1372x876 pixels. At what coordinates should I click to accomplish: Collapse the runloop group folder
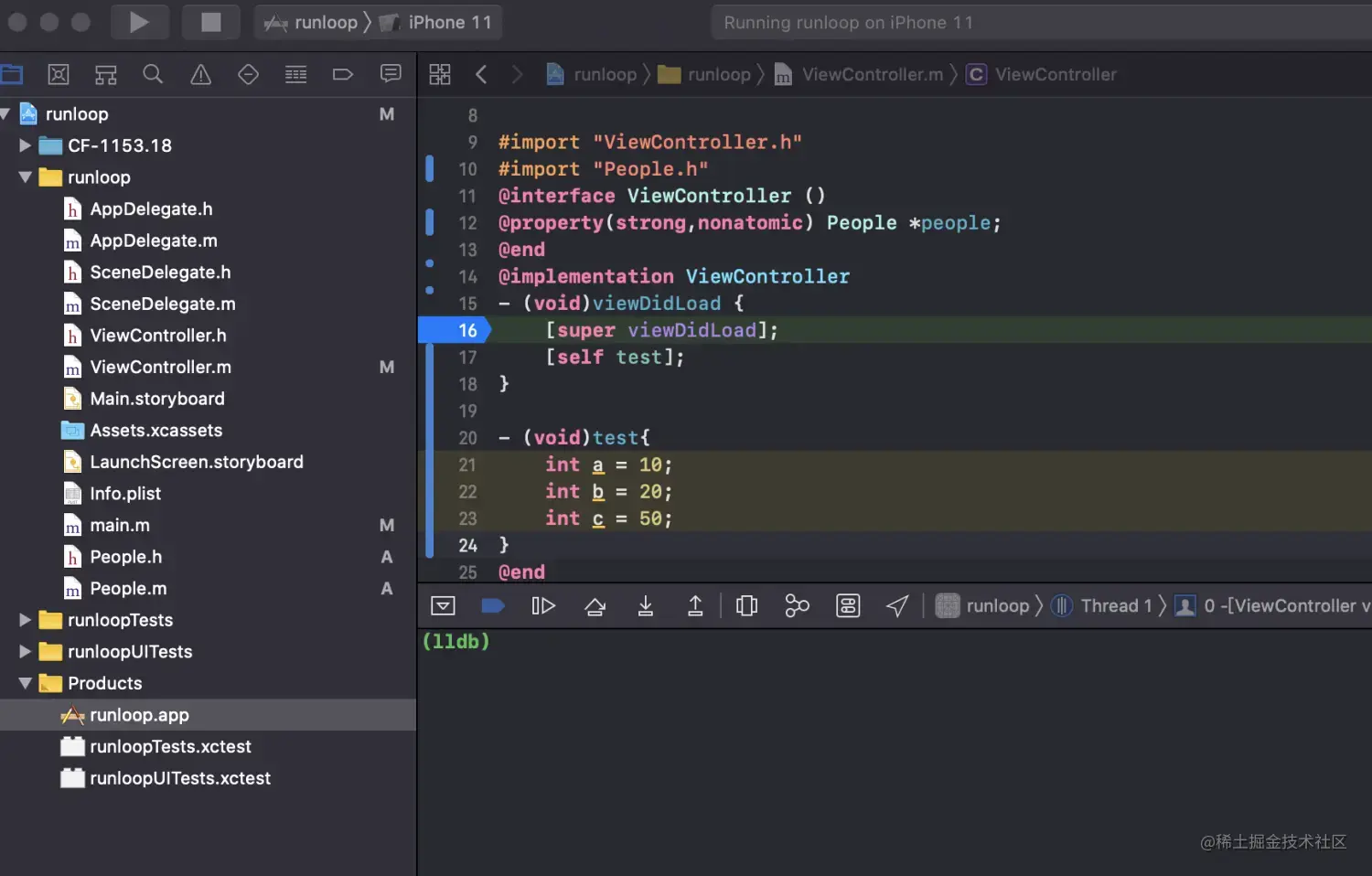coord(25,177)
